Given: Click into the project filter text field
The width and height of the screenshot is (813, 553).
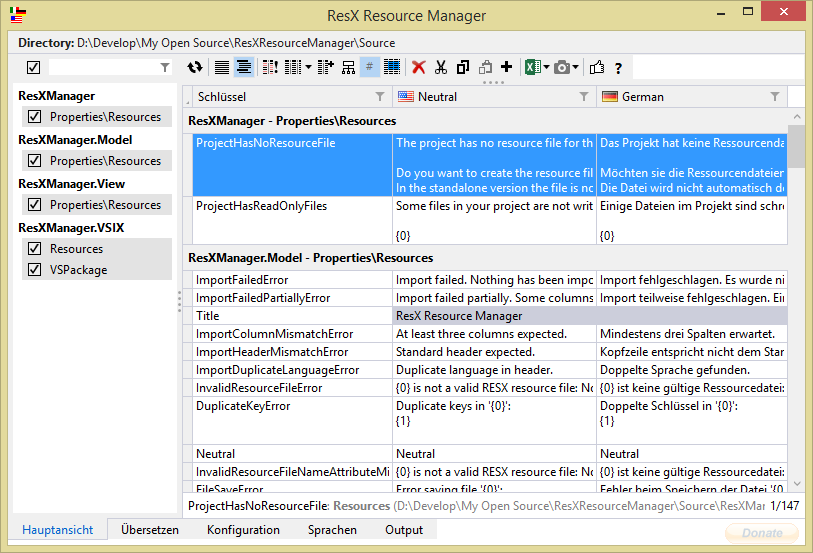Looking at the screenshot, I should click(x=103, y=67).
